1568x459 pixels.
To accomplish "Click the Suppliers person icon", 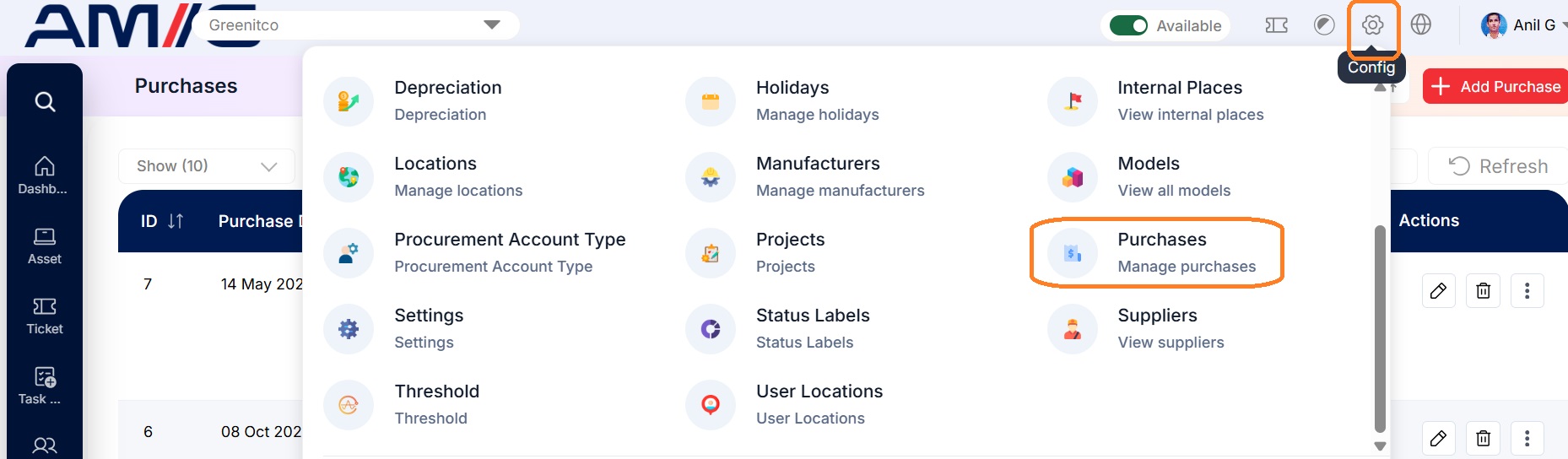I will [x=1073, y=329].
